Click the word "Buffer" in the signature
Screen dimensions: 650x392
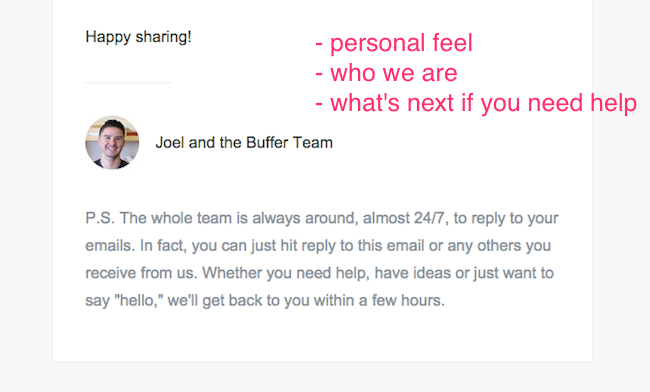[x=267, y=143]
